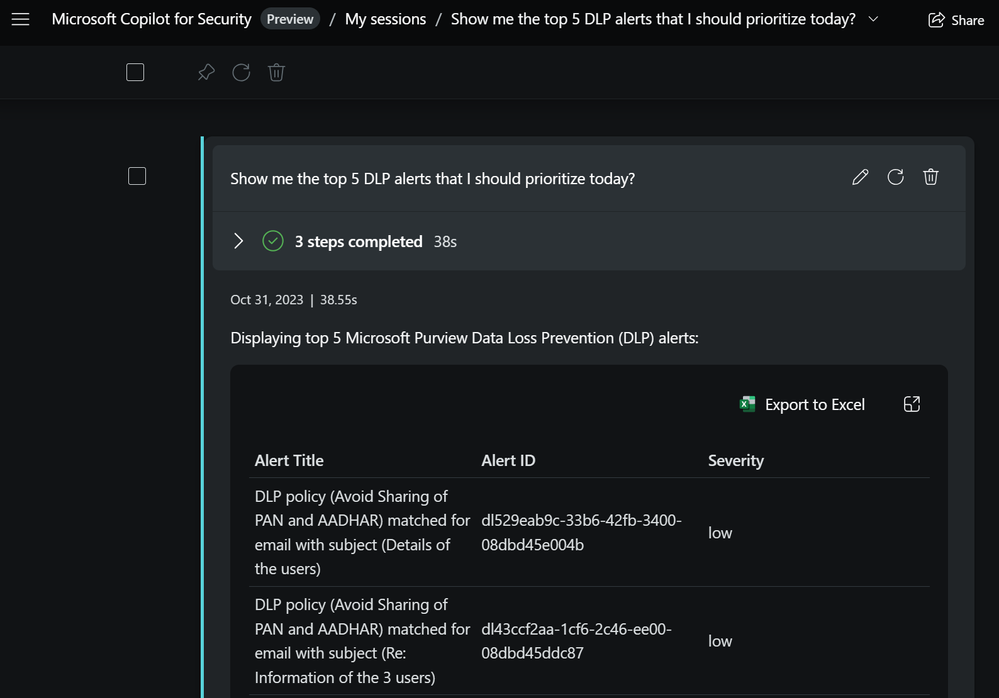999x698 pixels.
Task: Delete selected items with toolbar trash icon
Action: click(276, 73)
